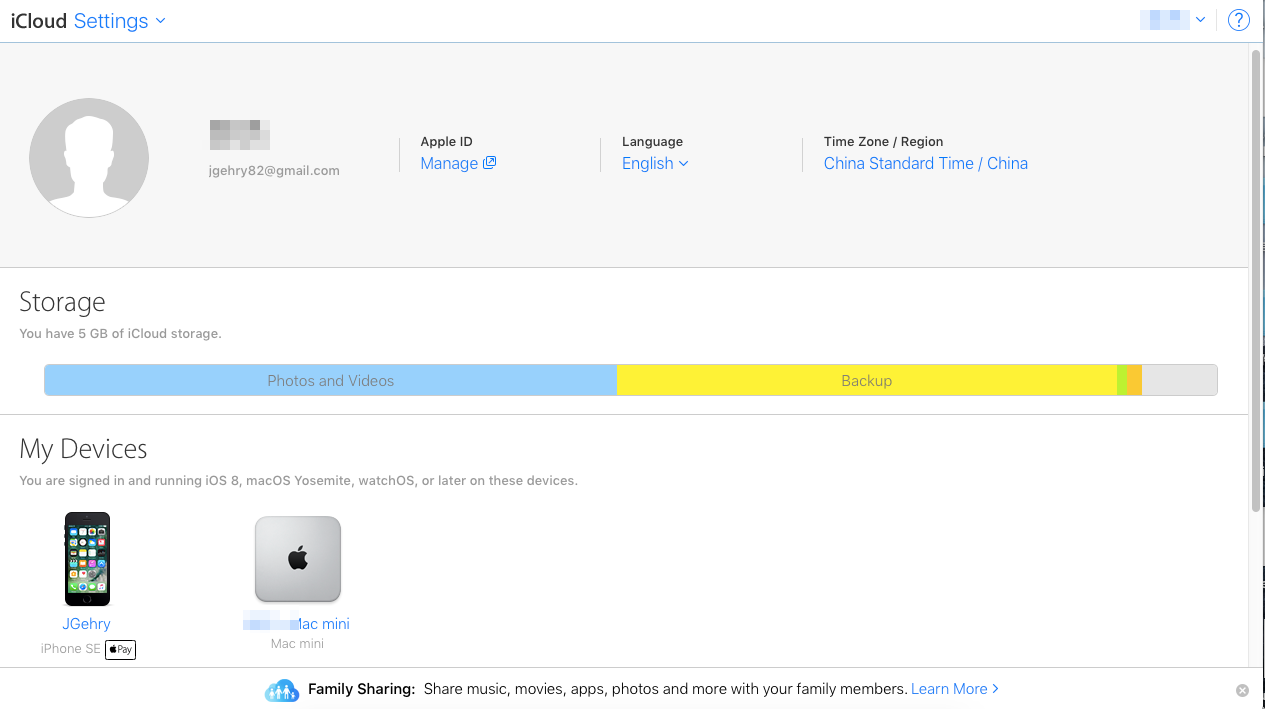Click the 'Language' label
The height and width of the screenshot is (709, 1265).
tap(652, 142)
